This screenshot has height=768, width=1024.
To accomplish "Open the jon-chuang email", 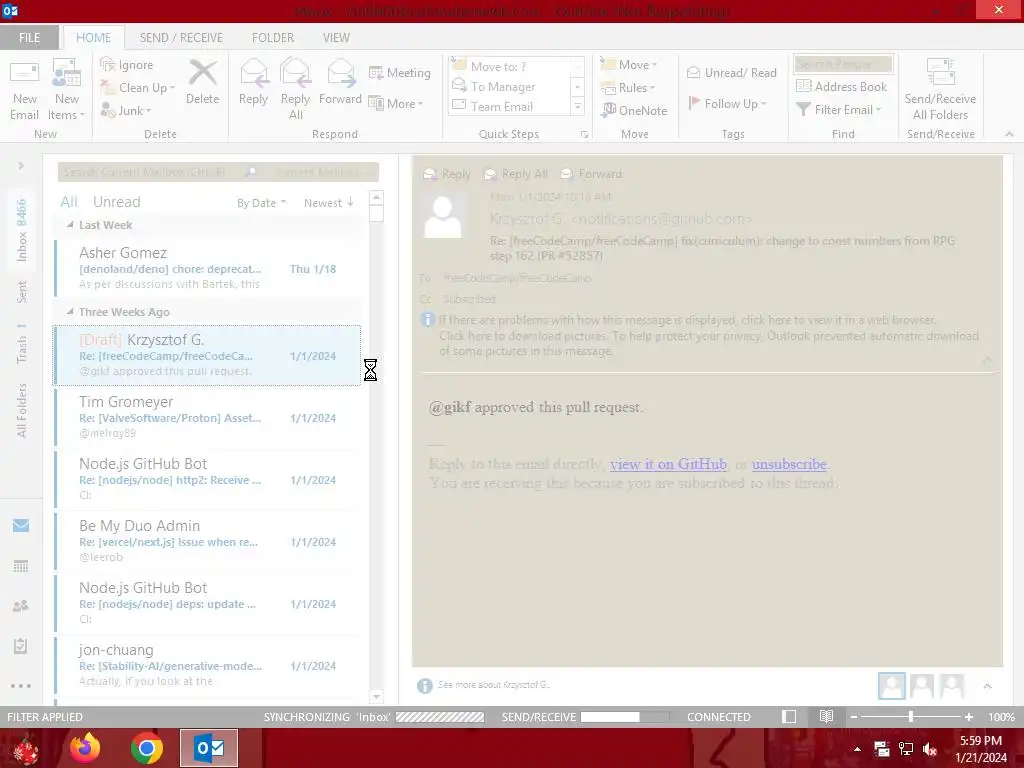I will (208, 664).
